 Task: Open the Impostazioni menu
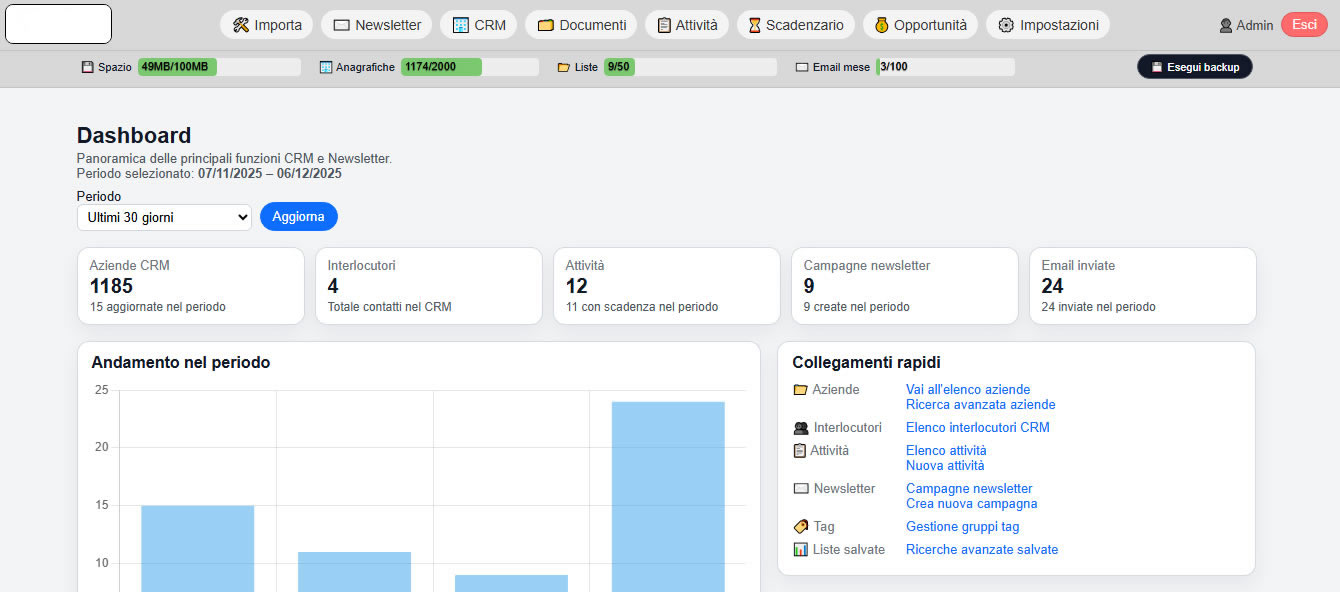click(x=1048, y=25)
